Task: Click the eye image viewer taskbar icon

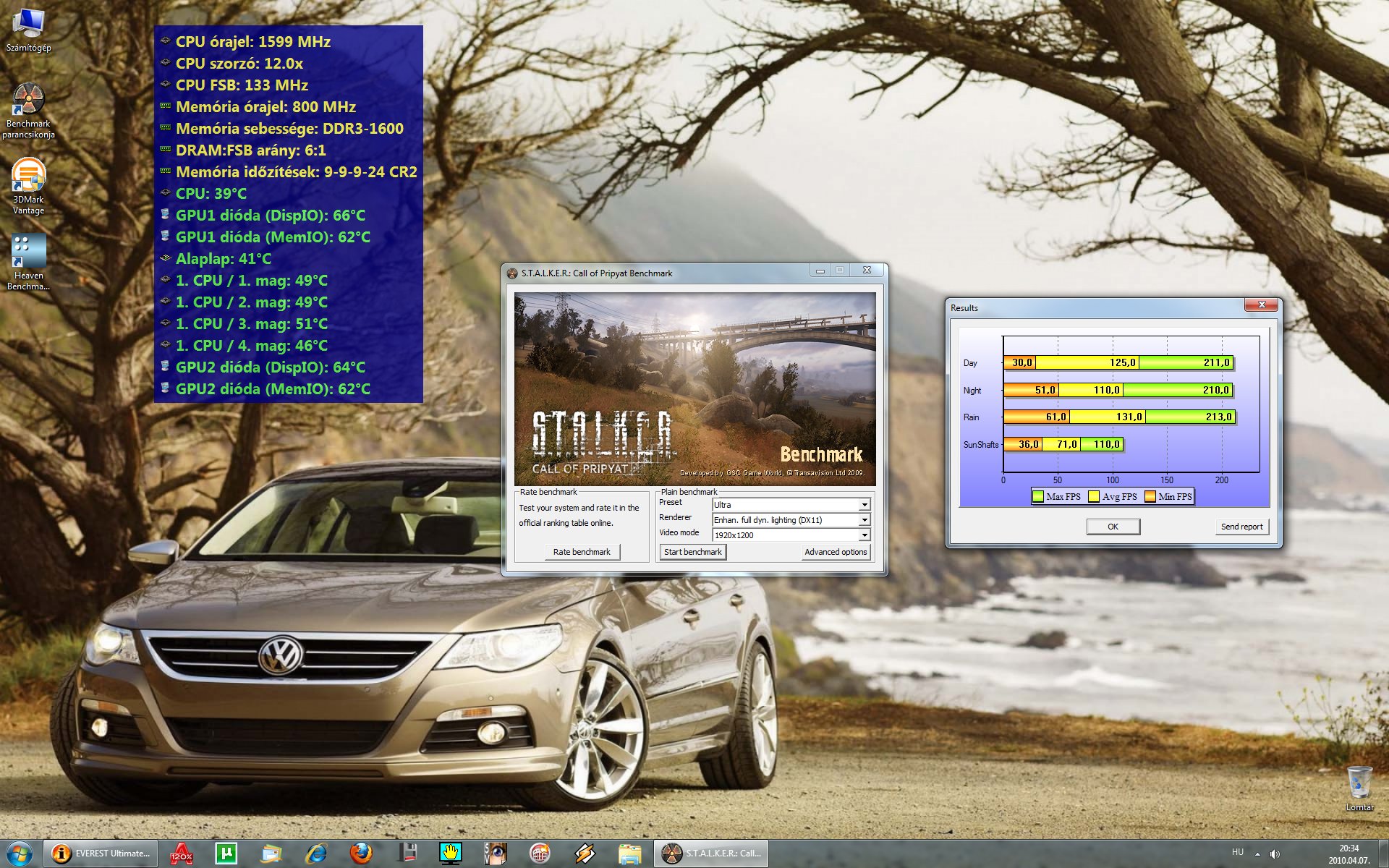Action: 496,854
